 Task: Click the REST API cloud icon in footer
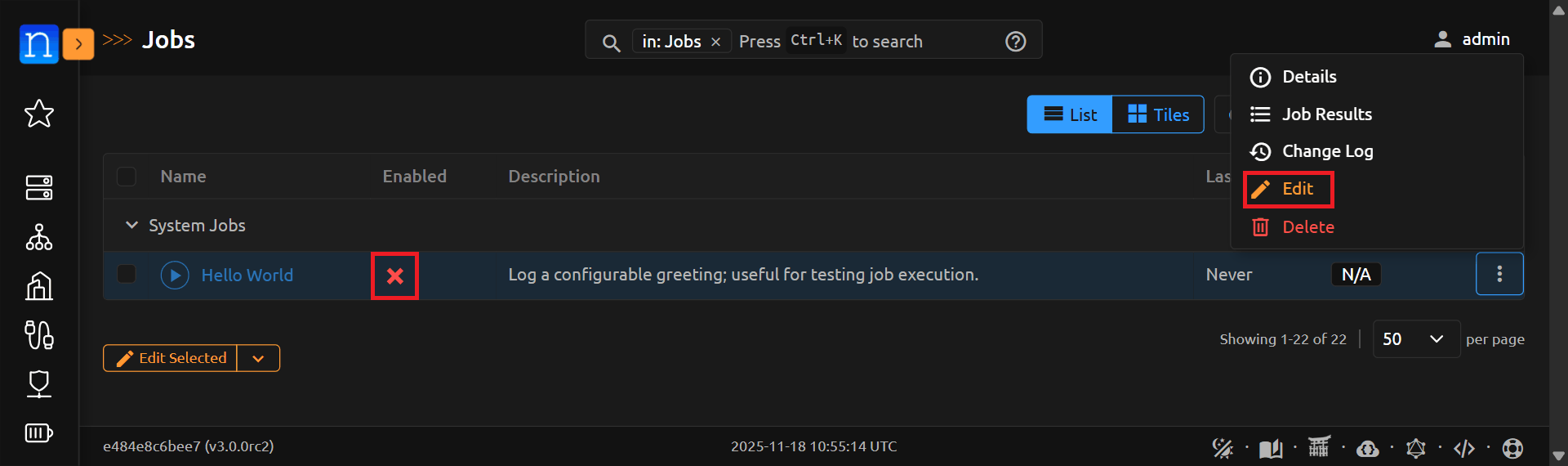1367,448
